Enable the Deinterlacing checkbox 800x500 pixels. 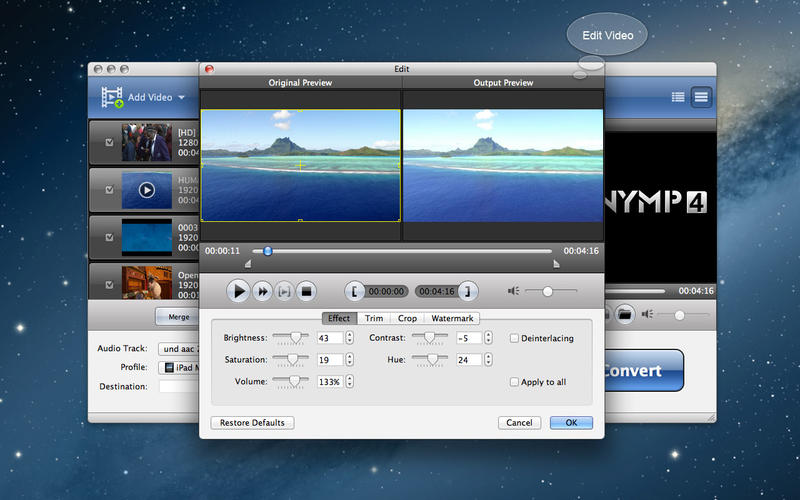[514, 338]
